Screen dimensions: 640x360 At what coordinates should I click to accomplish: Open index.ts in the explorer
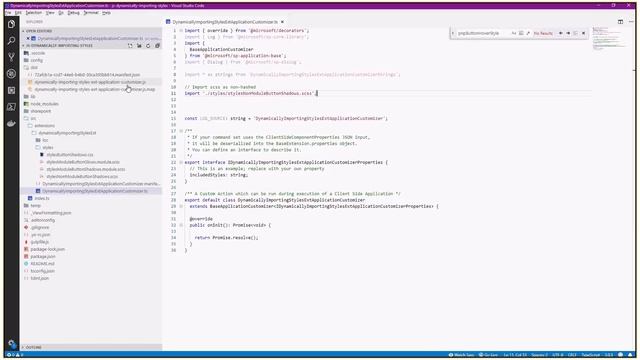tap(92, 198)
